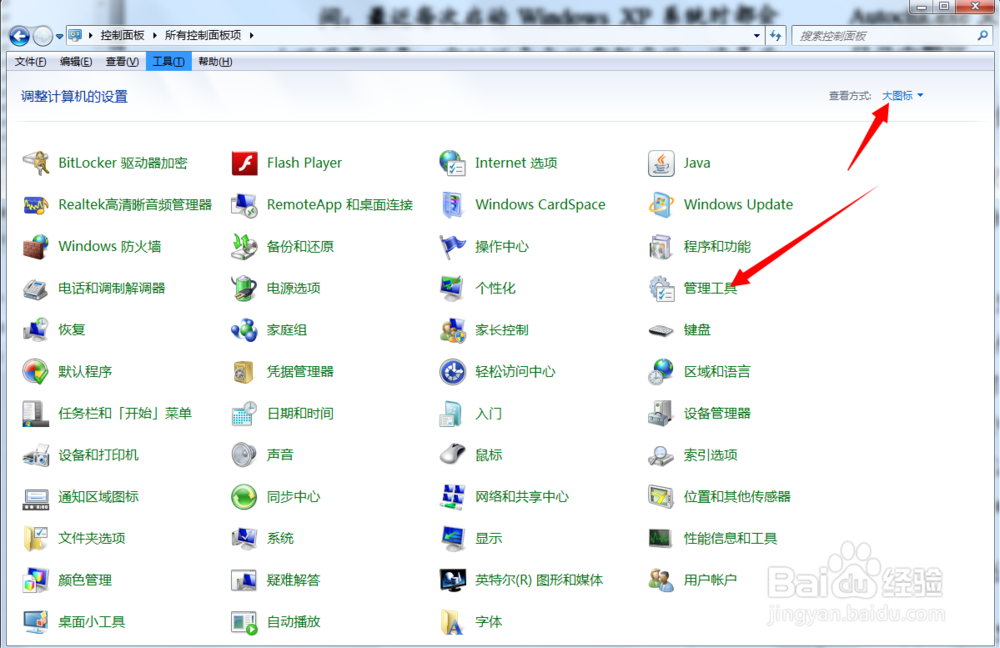Open 日期和时间 icon
Screen dimensions: 1000x648
click(244, 413)
